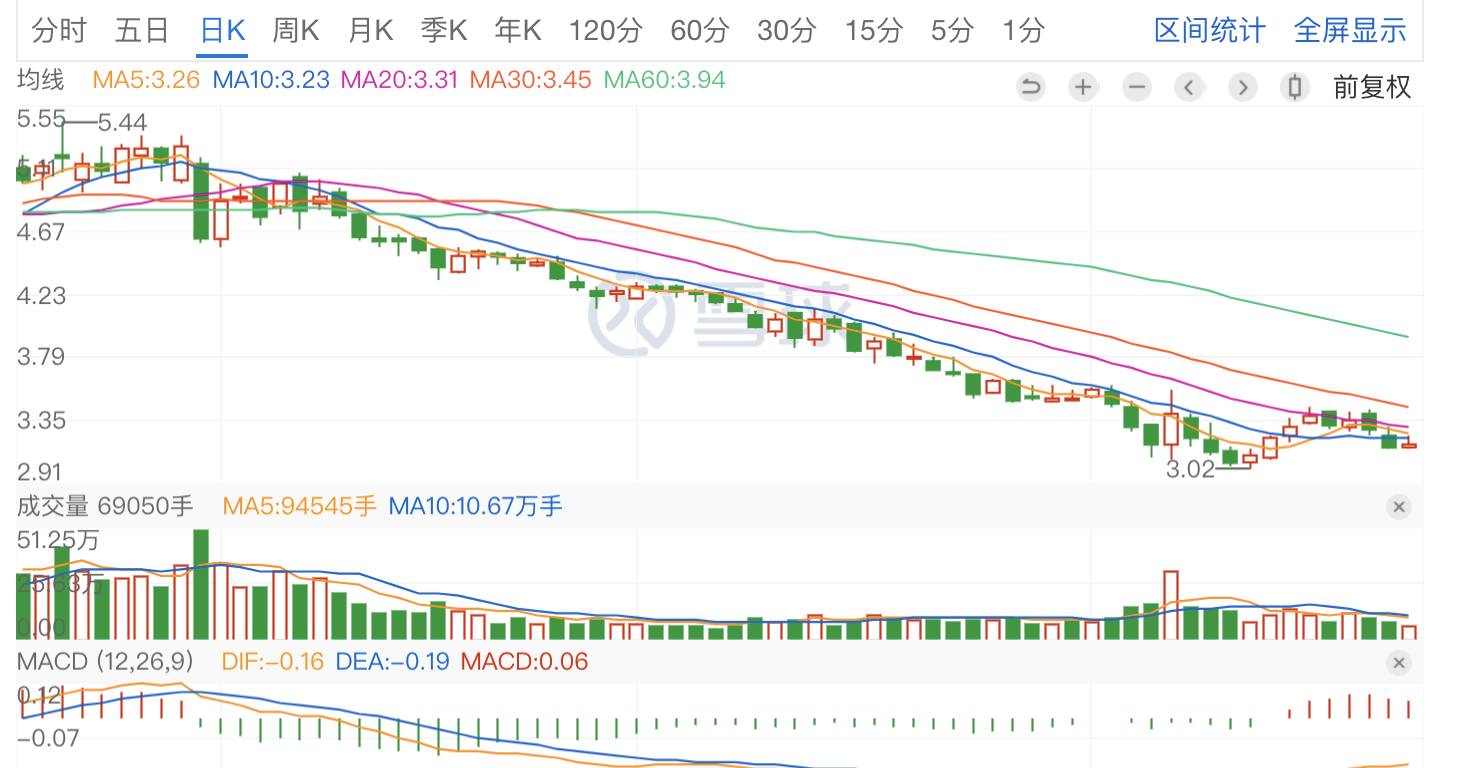Click the 成交量 69050手 label
The height and width of the screenshot is (768, 1458).
tap(105, 507)
